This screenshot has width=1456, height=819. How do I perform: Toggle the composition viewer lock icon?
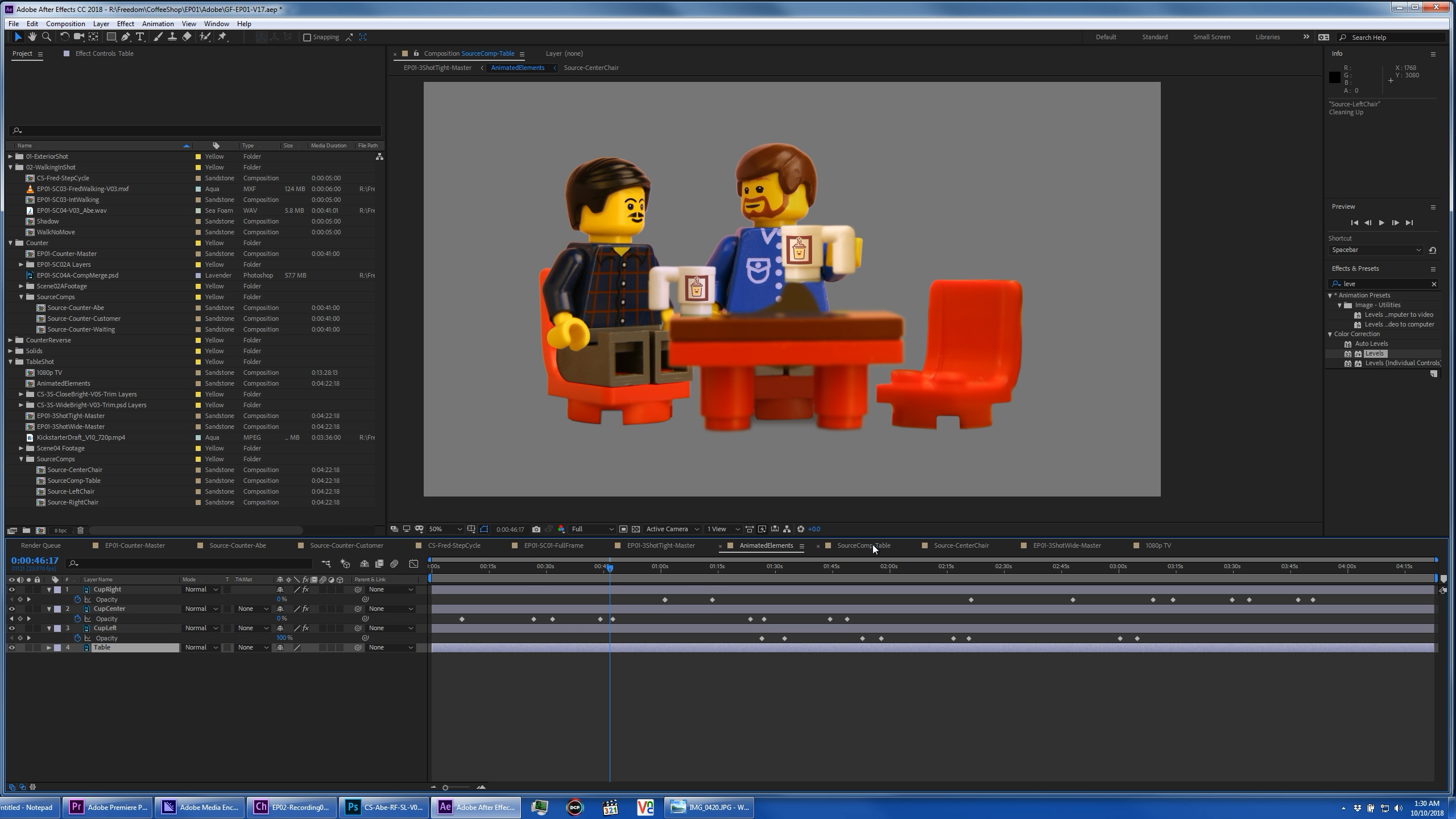click(x=416, y=53)
